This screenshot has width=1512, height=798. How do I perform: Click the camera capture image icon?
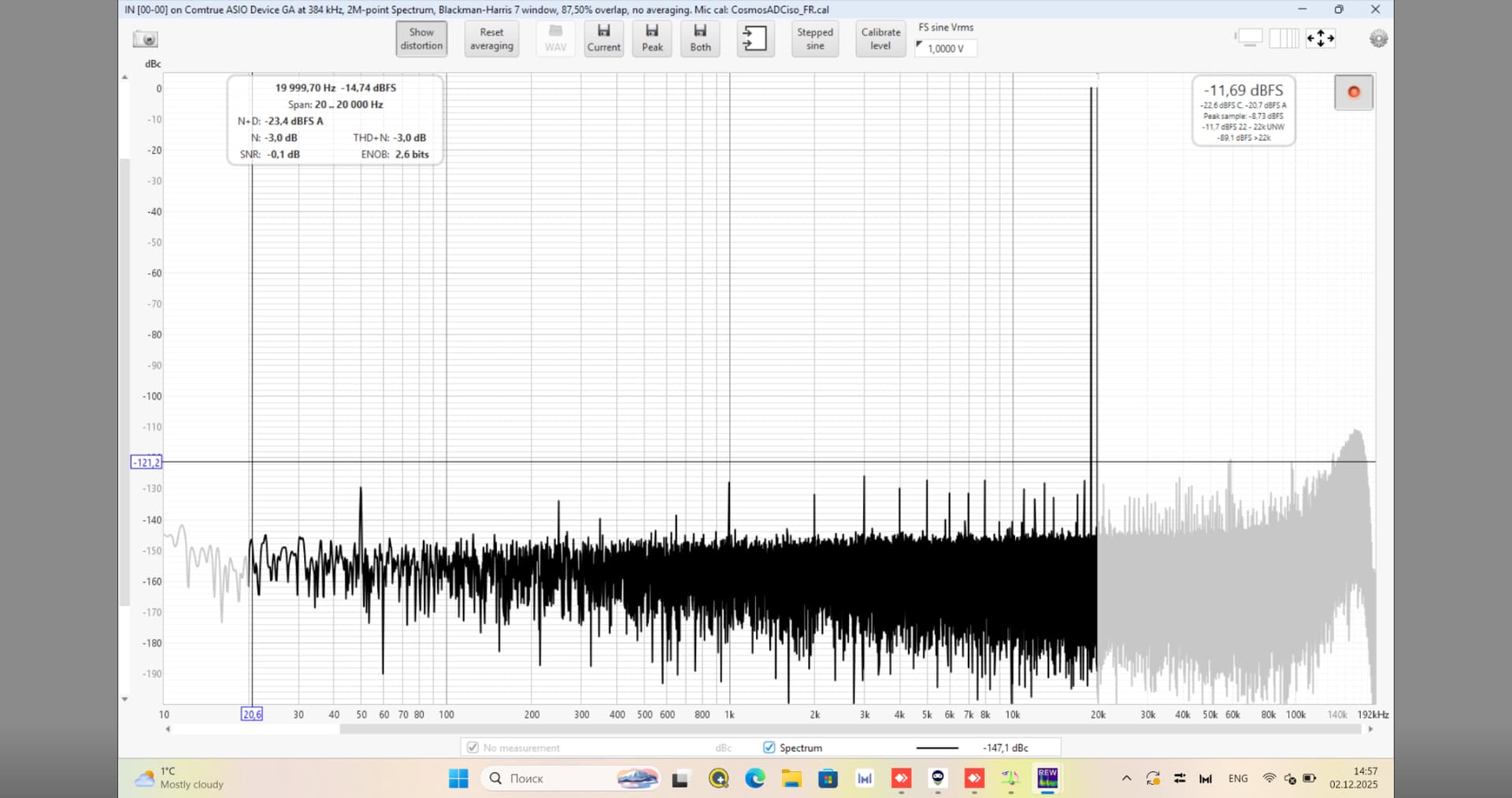146,39
